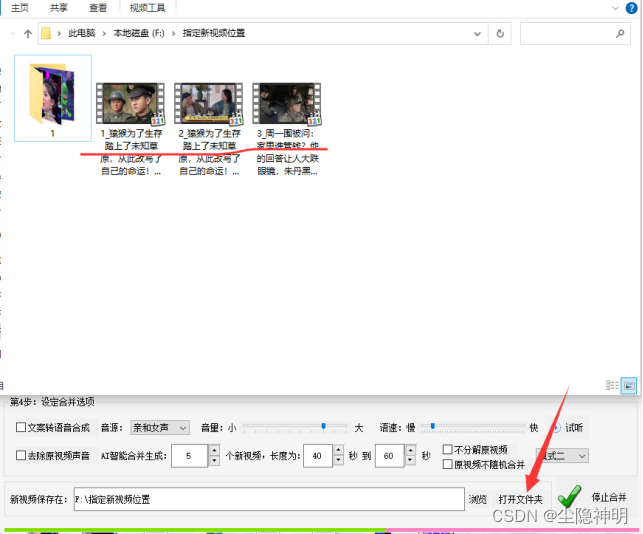Viewport: 643px width, 534px height.
Task: Select the video file starting 1_猿猴为了生存
Action: (131, 129)
